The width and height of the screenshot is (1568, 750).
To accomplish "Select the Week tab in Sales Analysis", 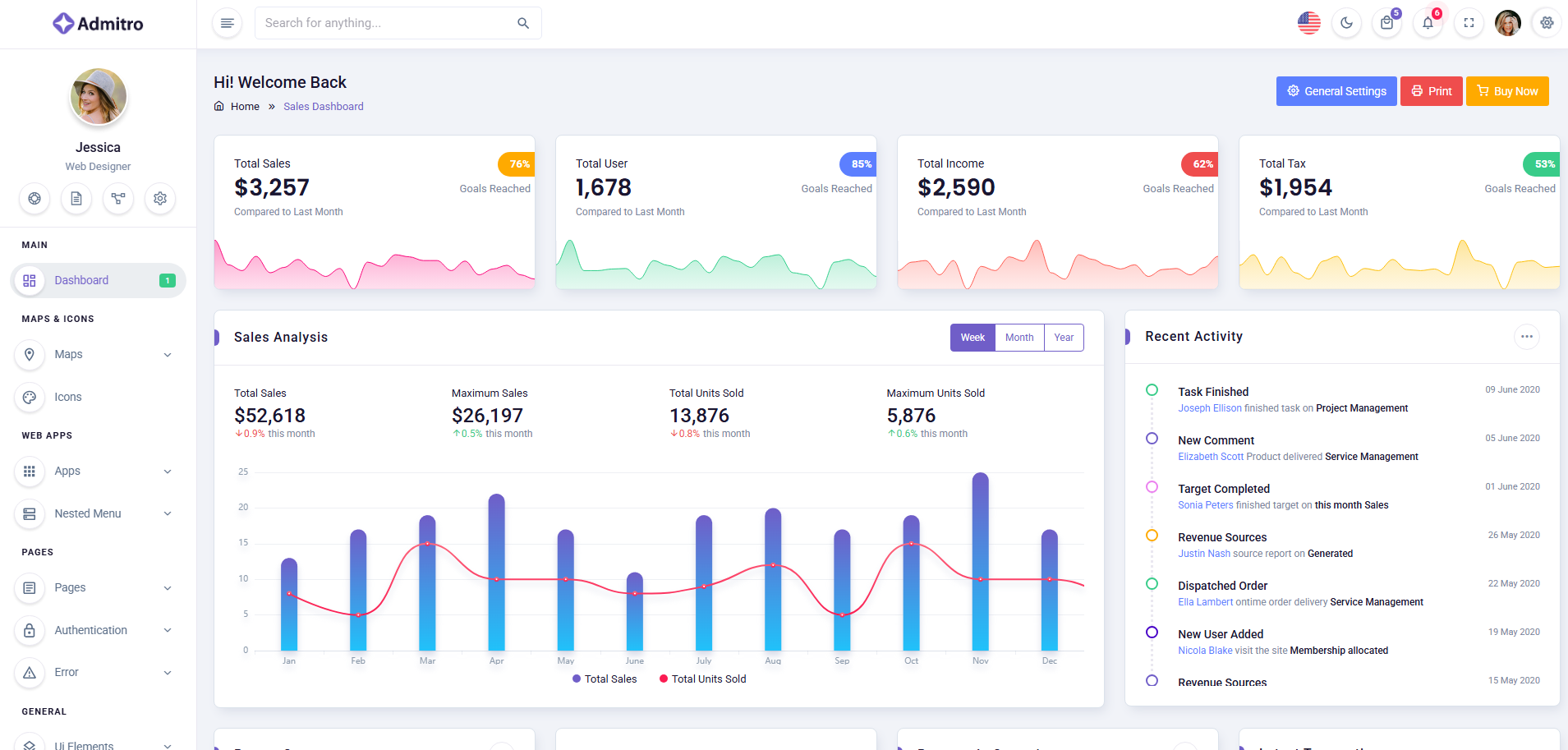I will 973,338.
